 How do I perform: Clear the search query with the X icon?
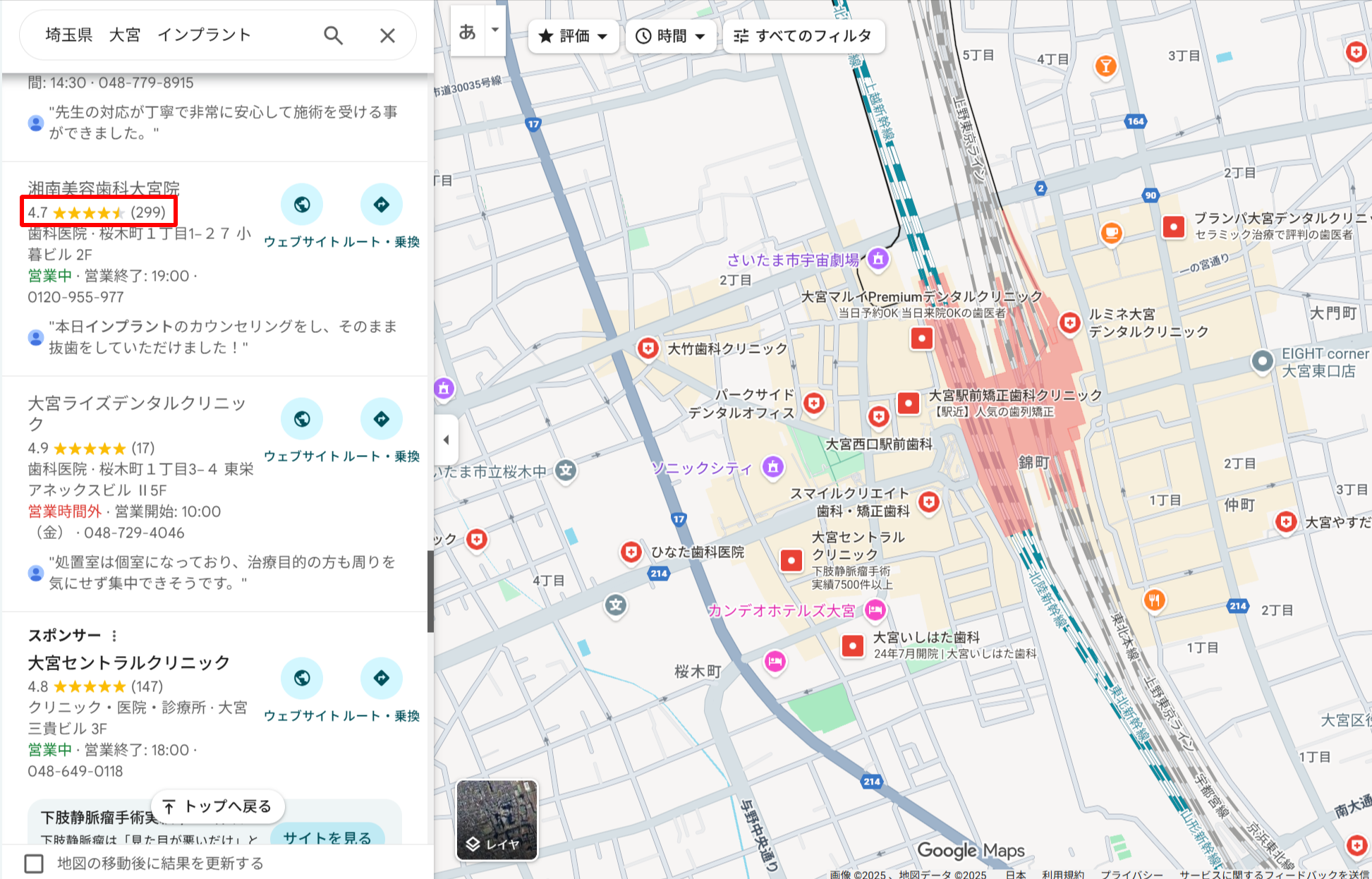pyautogui.click(x=387, y=35)
